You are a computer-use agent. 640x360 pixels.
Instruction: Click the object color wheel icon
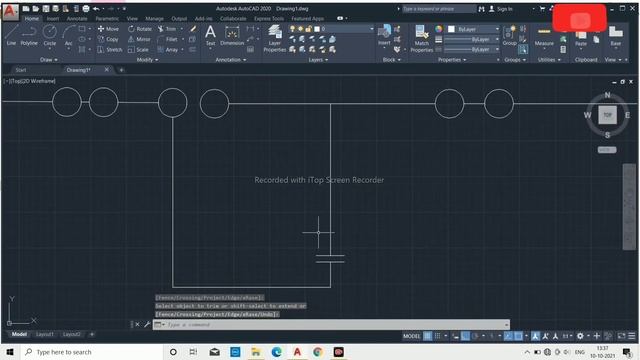point(438,29)
